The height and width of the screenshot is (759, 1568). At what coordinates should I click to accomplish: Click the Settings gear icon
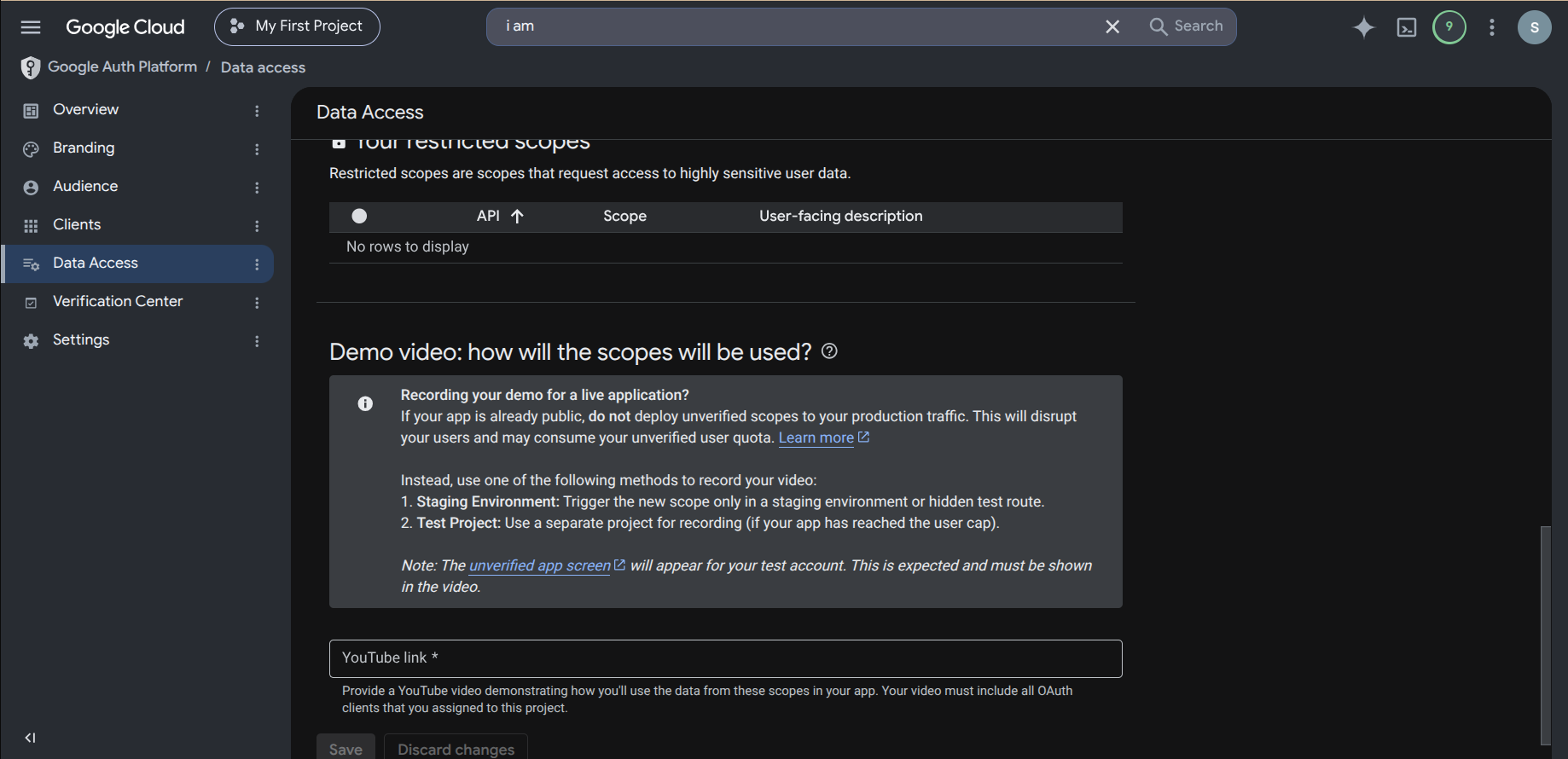click(31, 341)
